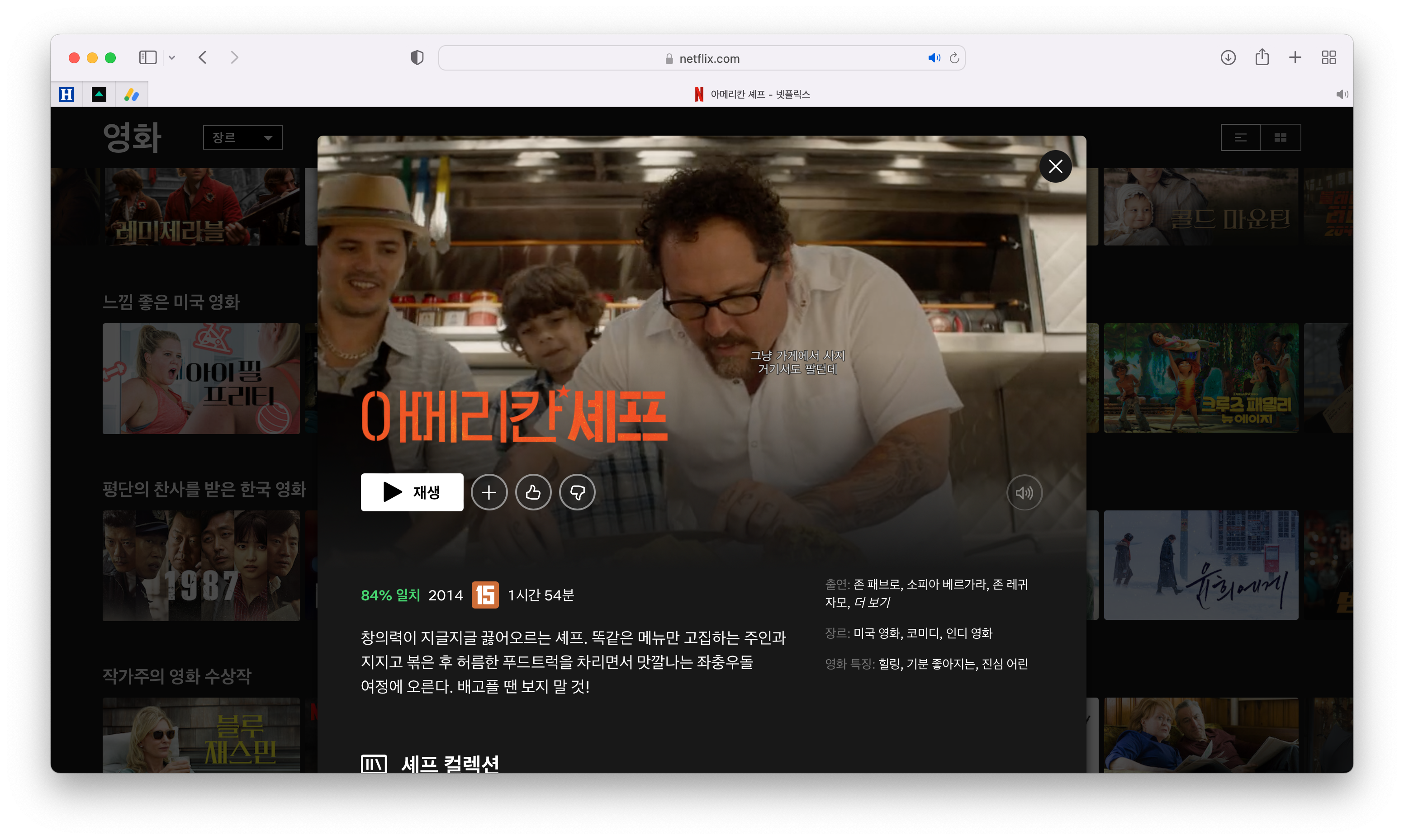Viewport: 1404px width, 840px height.
Task: Open the 장르 genre dropdown
Action: point(242,137)
